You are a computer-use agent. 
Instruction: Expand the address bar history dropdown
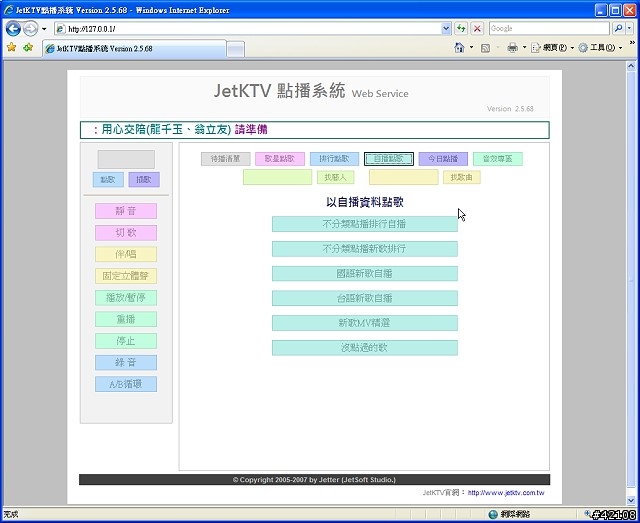tap(446, 29)
